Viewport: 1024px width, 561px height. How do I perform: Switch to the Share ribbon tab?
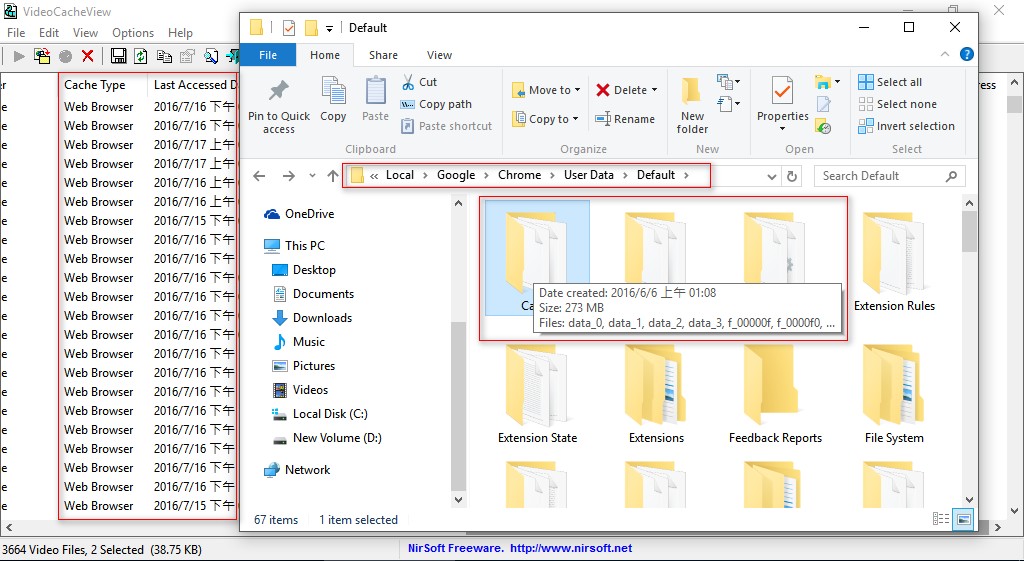pyautogui.click(x=383, y=55)
